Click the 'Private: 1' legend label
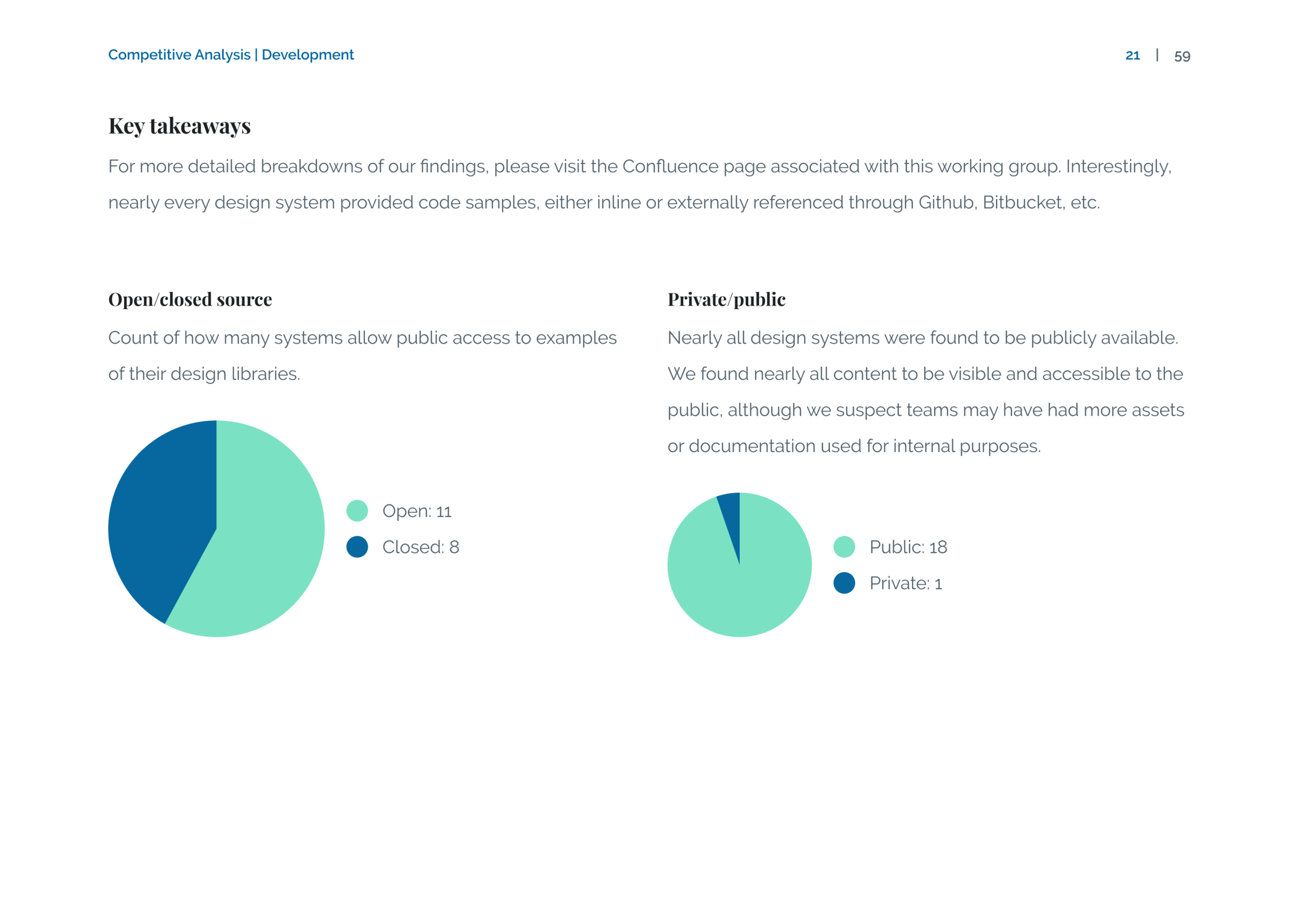 coord(906,583)
